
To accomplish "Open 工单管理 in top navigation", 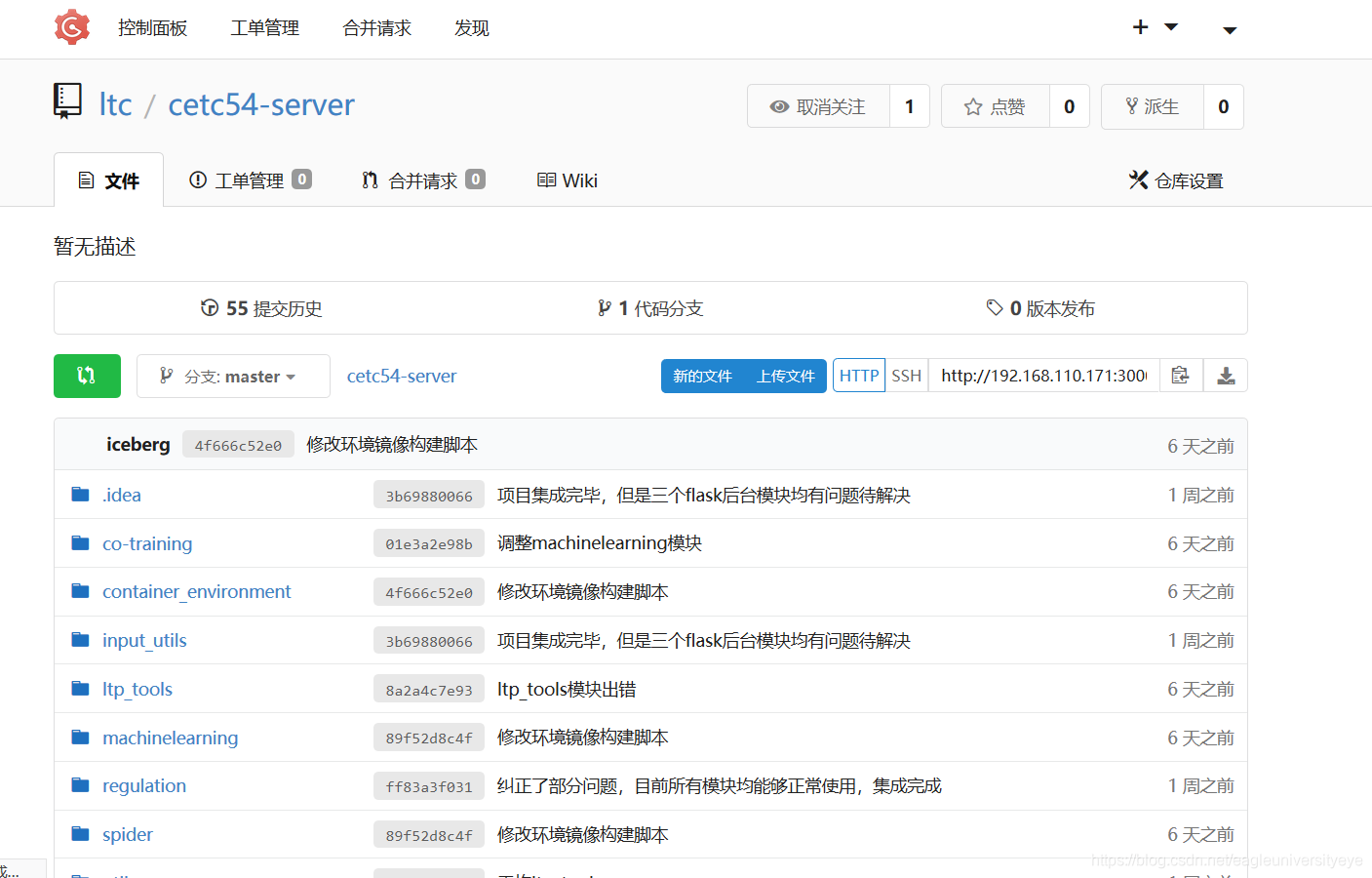I will [x=265, y=28].
